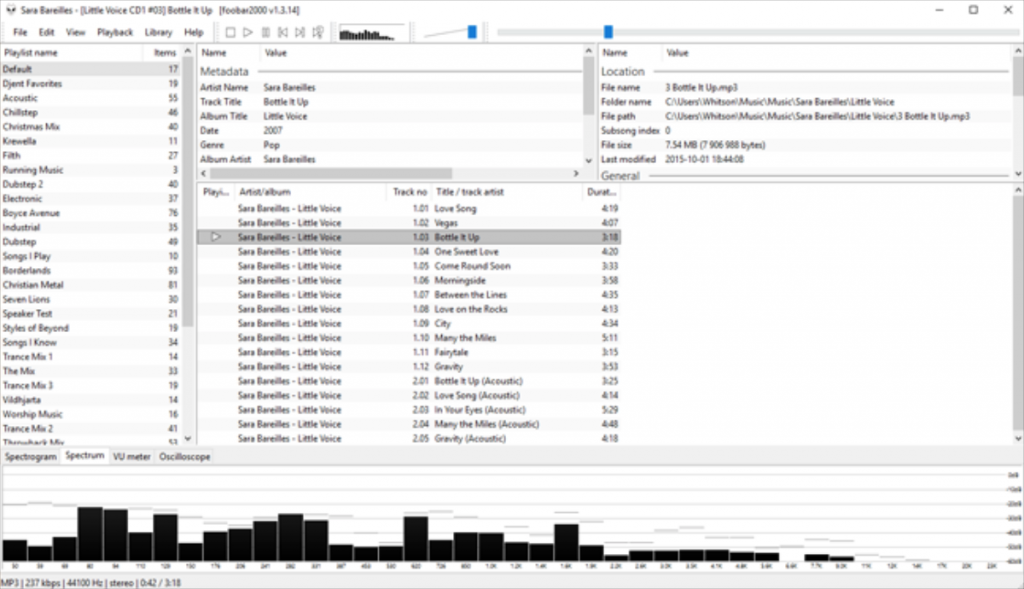Open the Library menu
1024x589 pixels.
pos(158,32)
